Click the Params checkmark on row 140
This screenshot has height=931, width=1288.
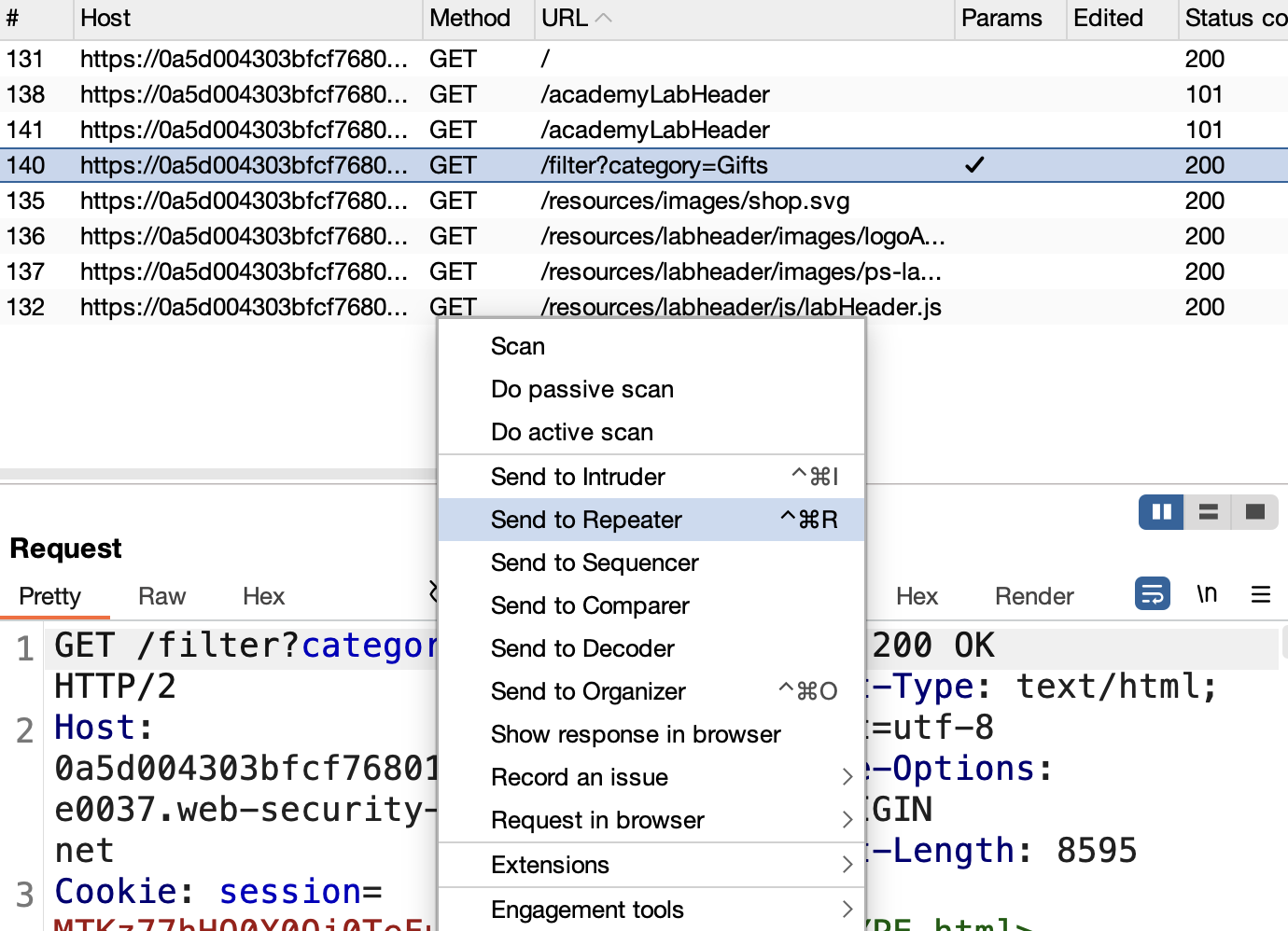(x=974, y=165)
